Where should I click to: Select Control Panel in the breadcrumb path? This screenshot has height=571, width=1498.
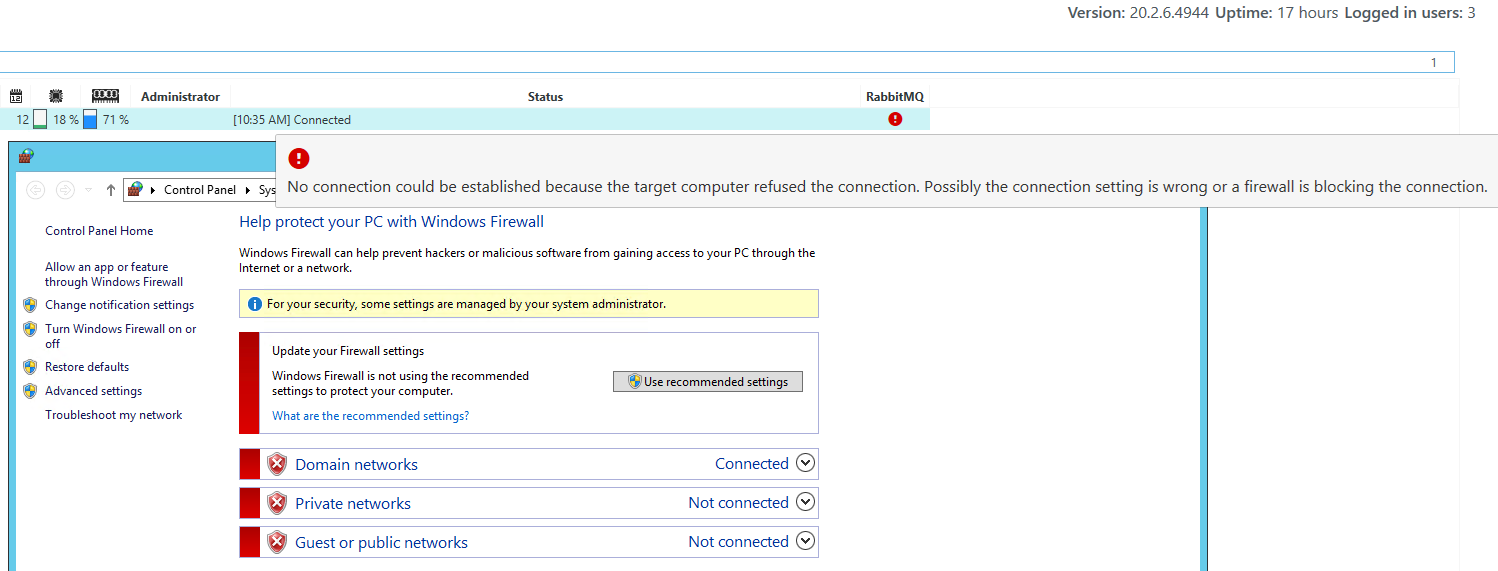(x=200, y=190)
